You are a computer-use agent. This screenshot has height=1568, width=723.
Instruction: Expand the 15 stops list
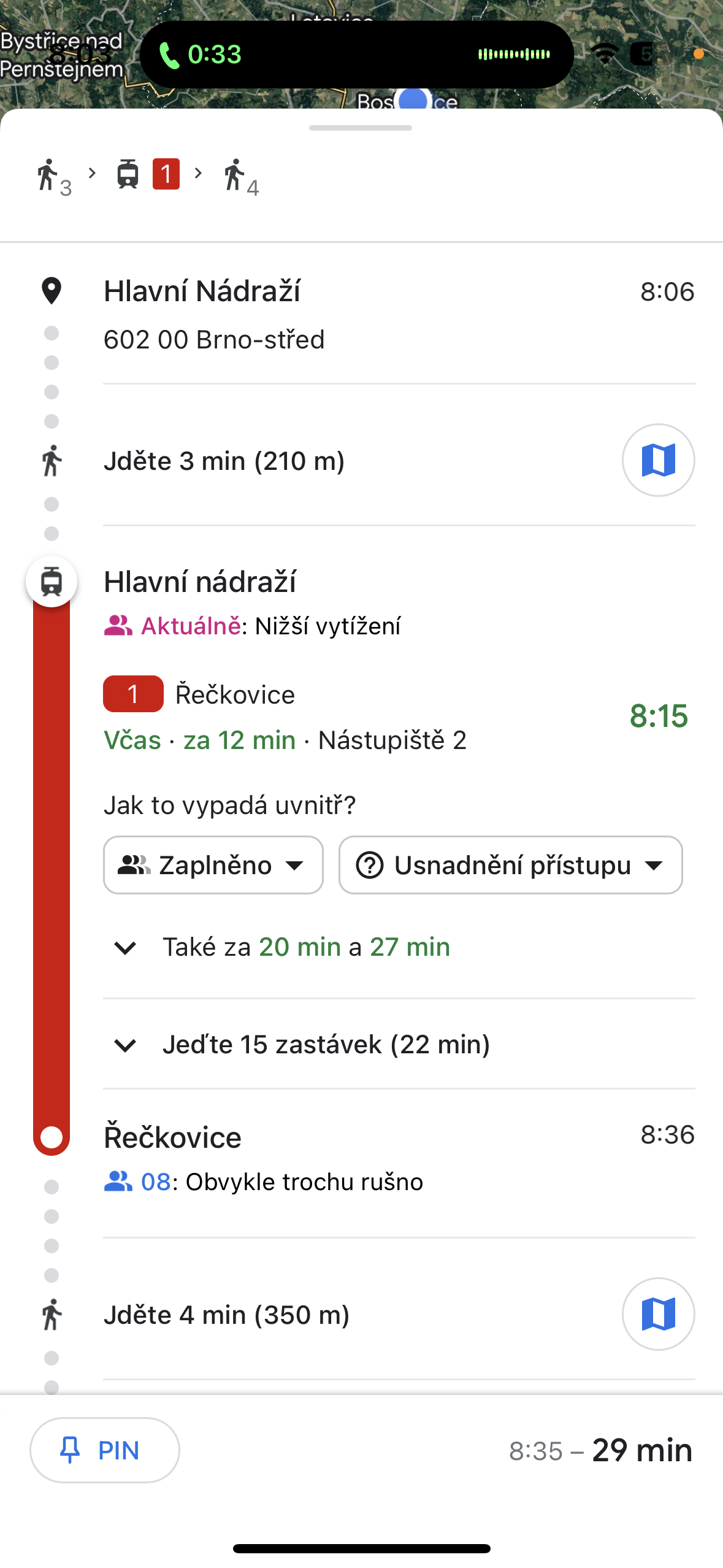click(x=325, y=1045)
